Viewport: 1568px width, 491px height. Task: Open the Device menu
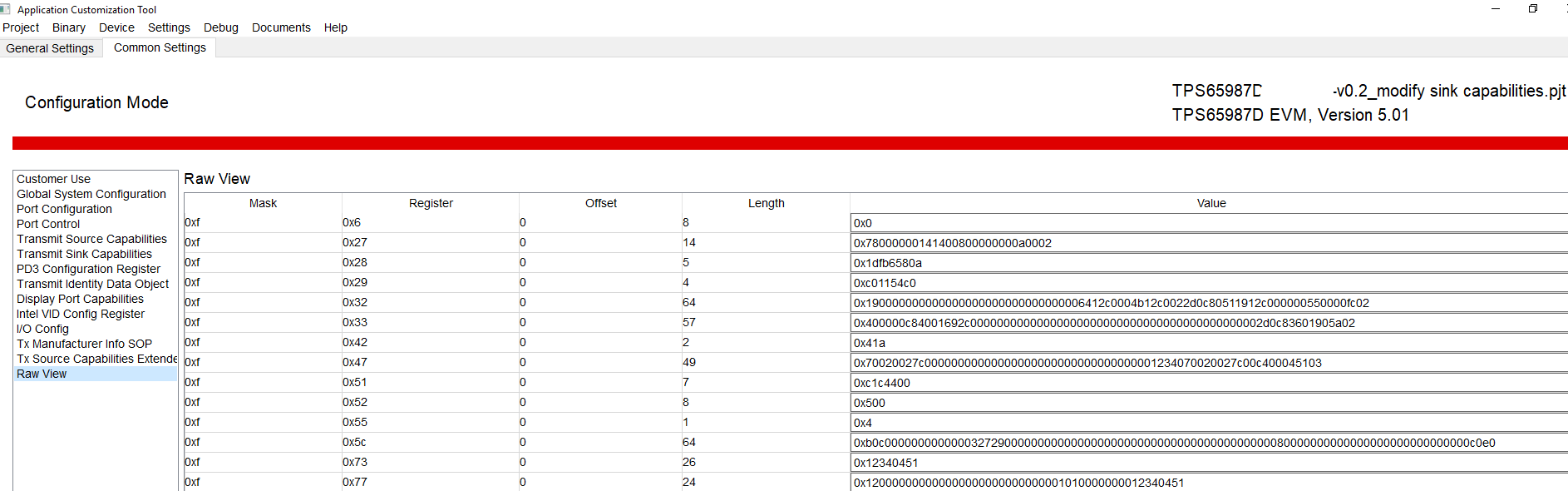(x=116, y=27)
